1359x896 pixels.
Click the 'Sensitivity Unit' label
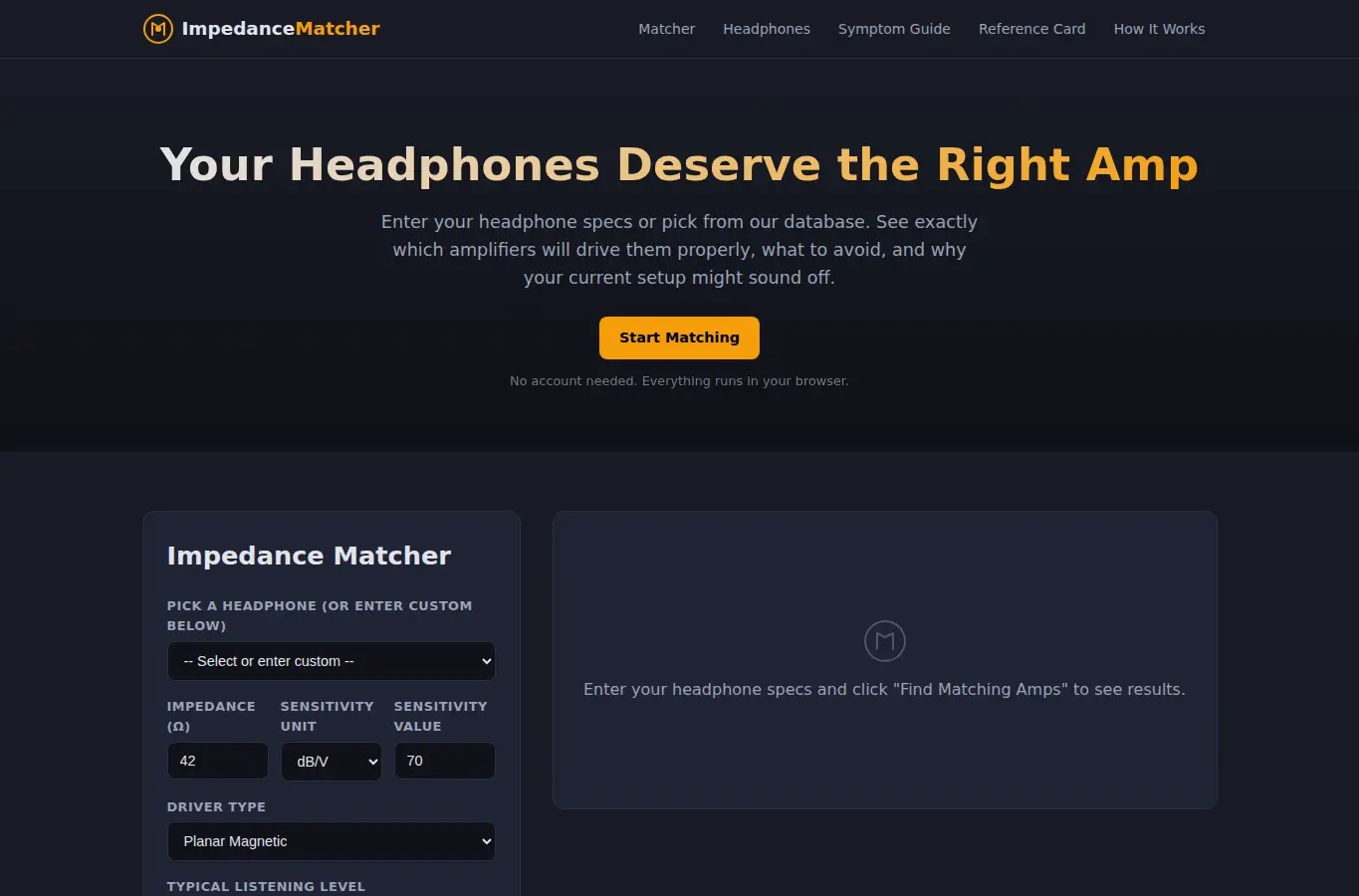click(327, 716)
